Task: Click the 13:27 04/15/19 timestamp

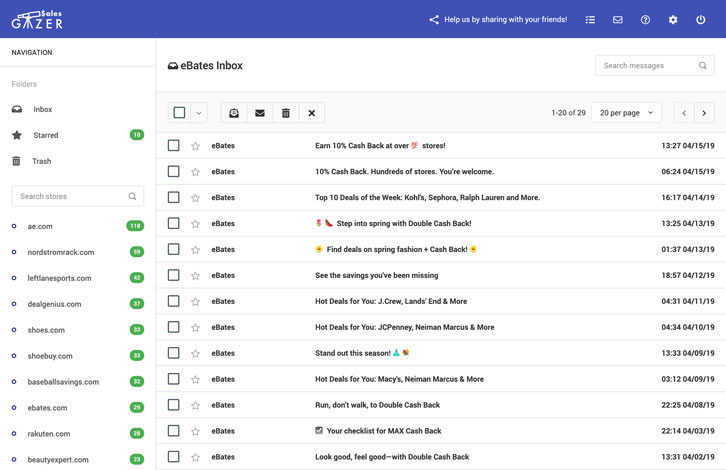Action: point(688,145)
